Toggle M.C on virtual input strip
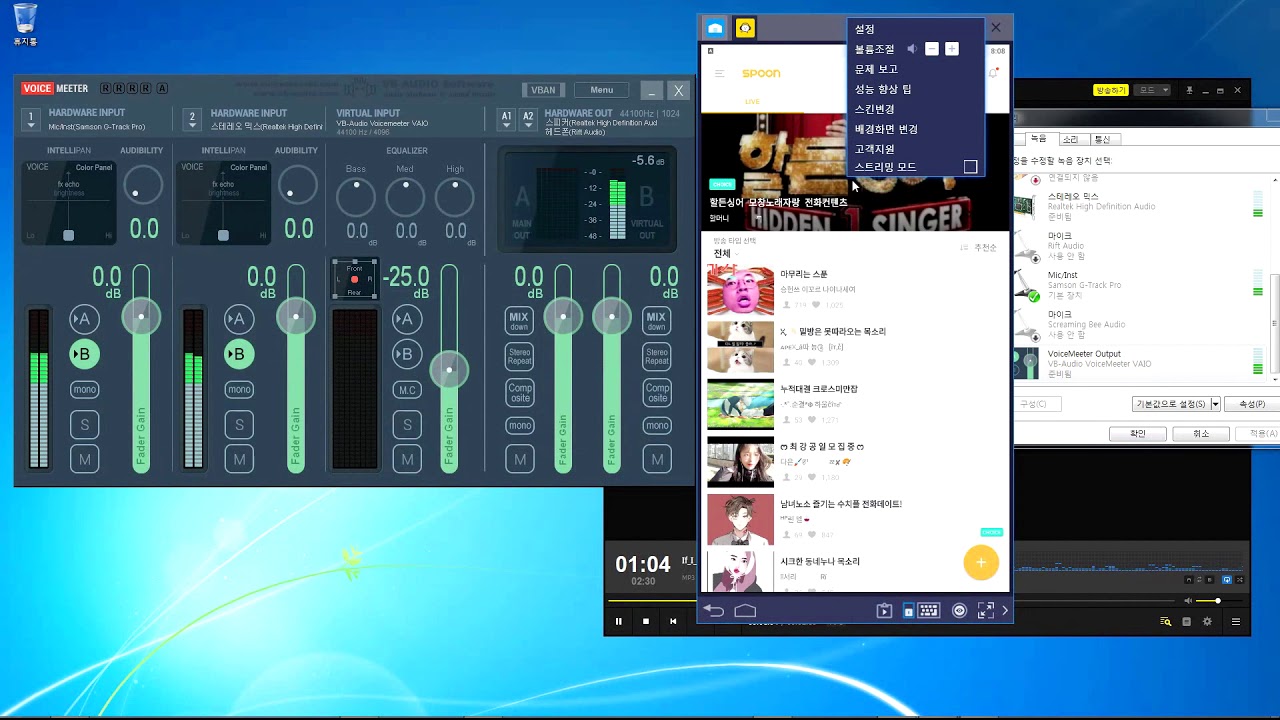1280x720 pixels. [x=407, y=390]
